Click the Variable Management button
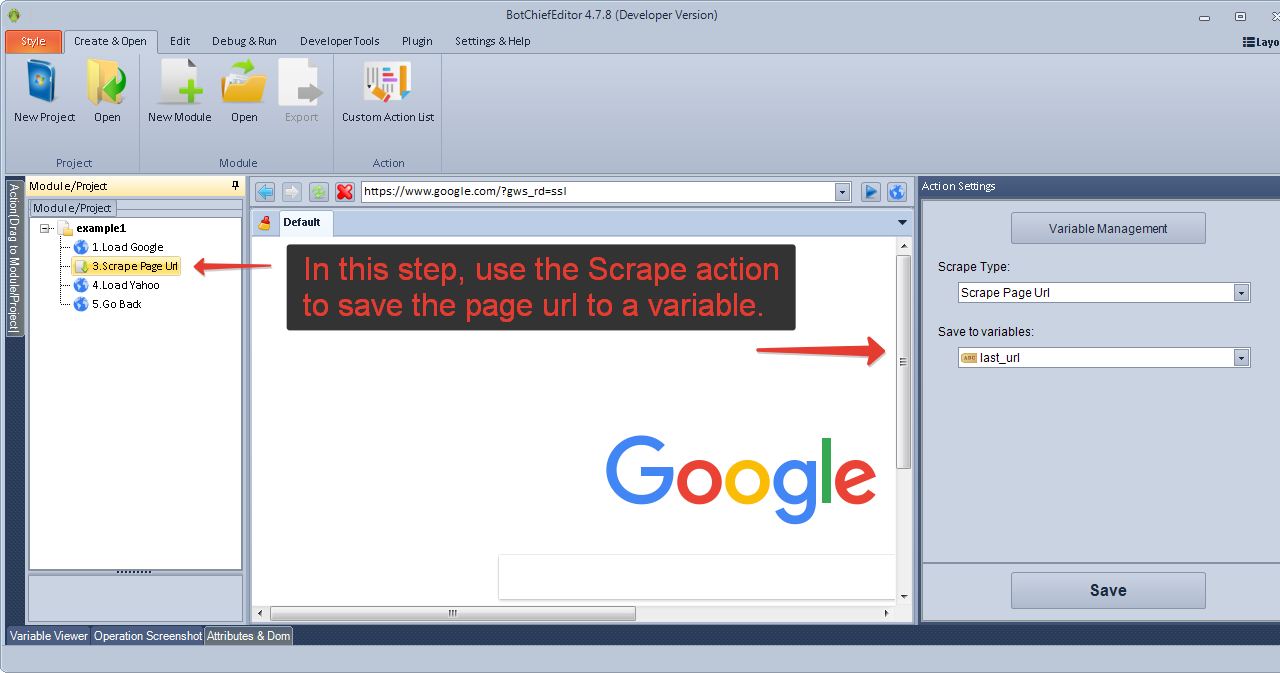Screen dimensions: 1280x673 tap(1108, 228)
